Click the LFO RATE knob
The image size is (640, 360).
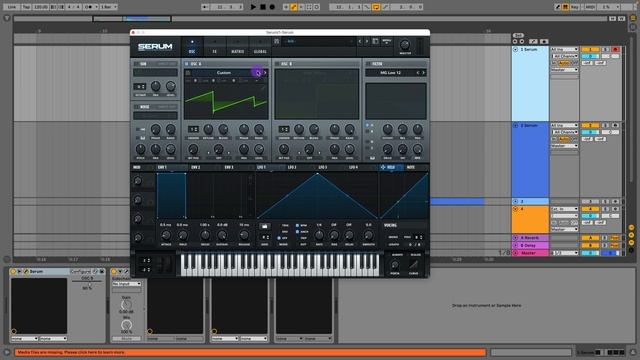[x=319, y=235]
